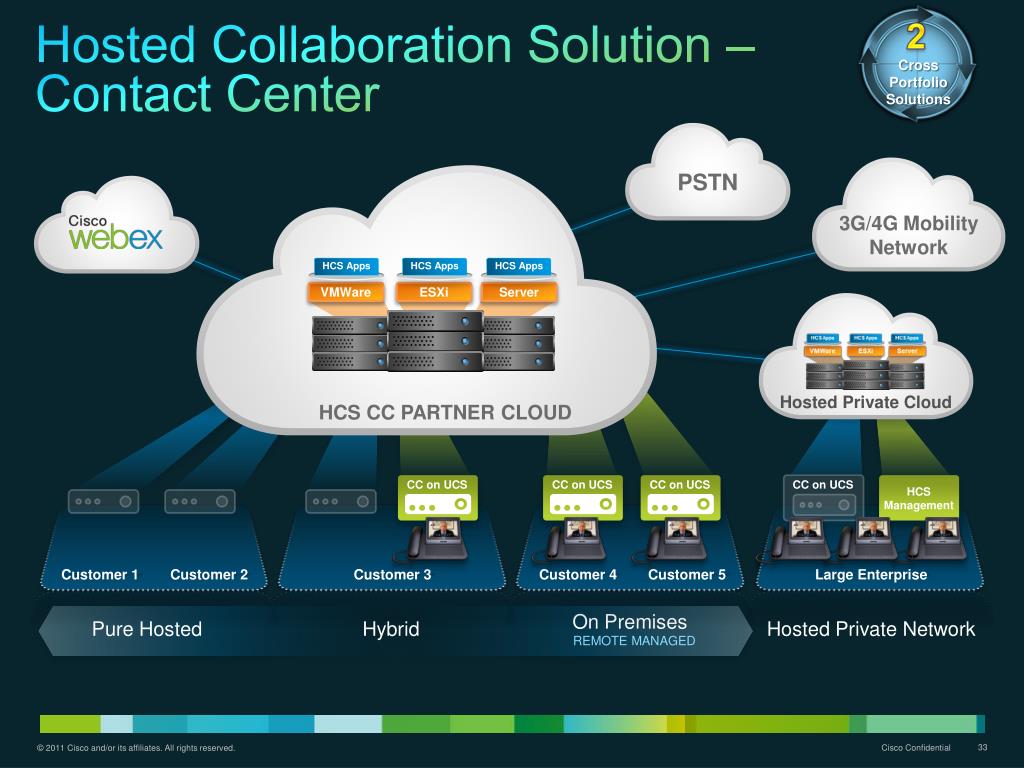
Task: Click the Hosted Private Network label
Action: click(x=871, y=629)
